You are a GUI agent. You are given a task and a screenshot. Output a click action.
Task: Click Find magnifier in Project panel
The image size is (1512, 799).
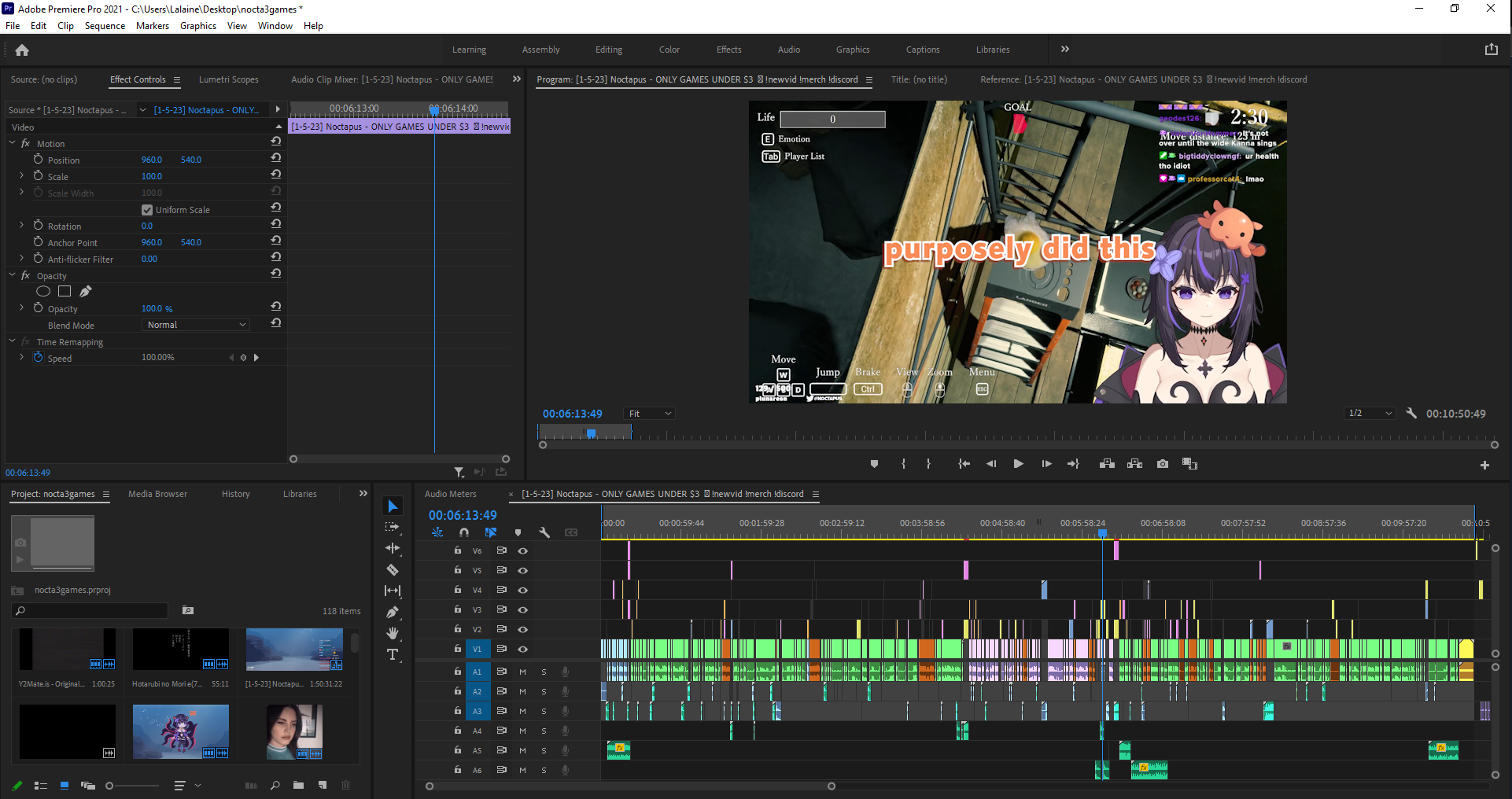pyautogui.click(x=275, y=785)
